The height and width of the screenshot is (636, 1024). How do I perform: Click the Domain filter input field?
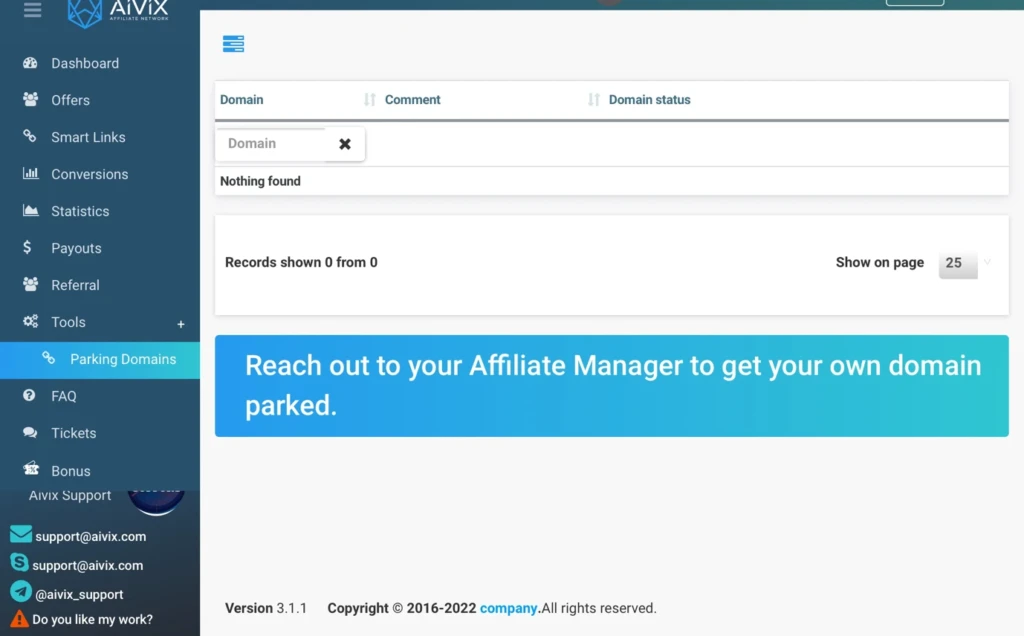(270, 144)
